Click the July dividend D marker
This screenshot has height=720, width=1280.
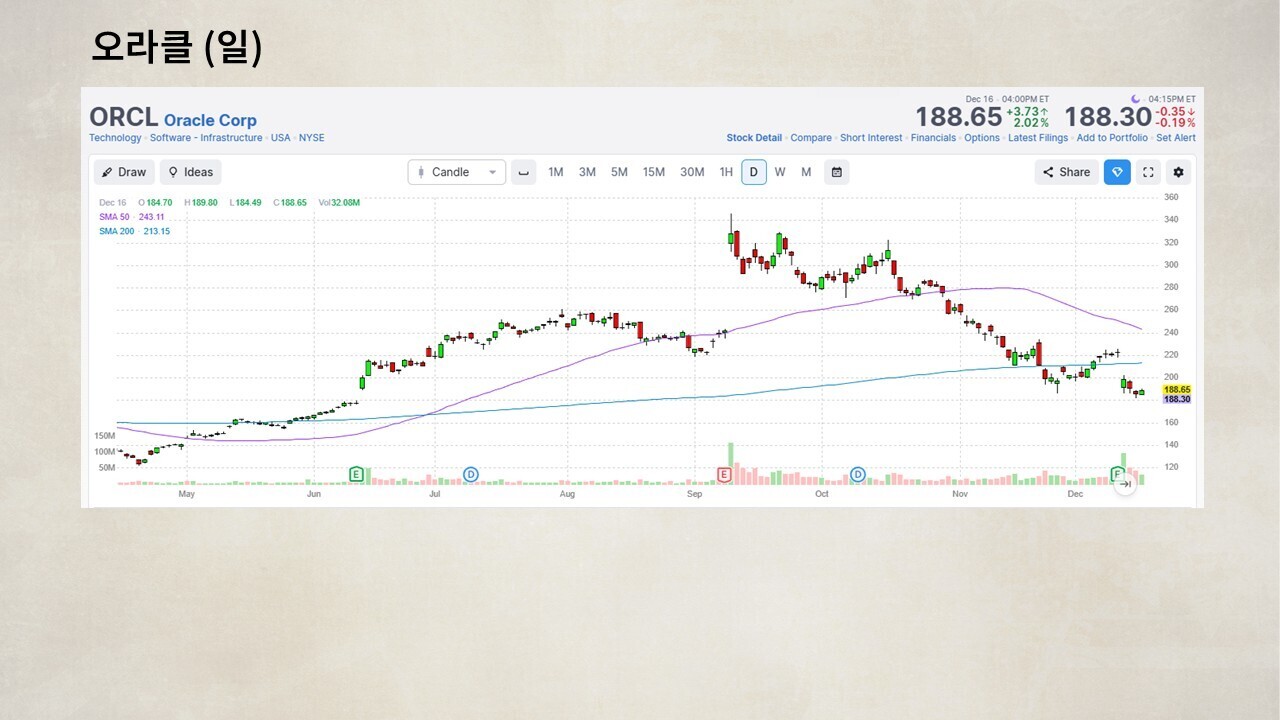pyautogui.click(x=470, y=474)
